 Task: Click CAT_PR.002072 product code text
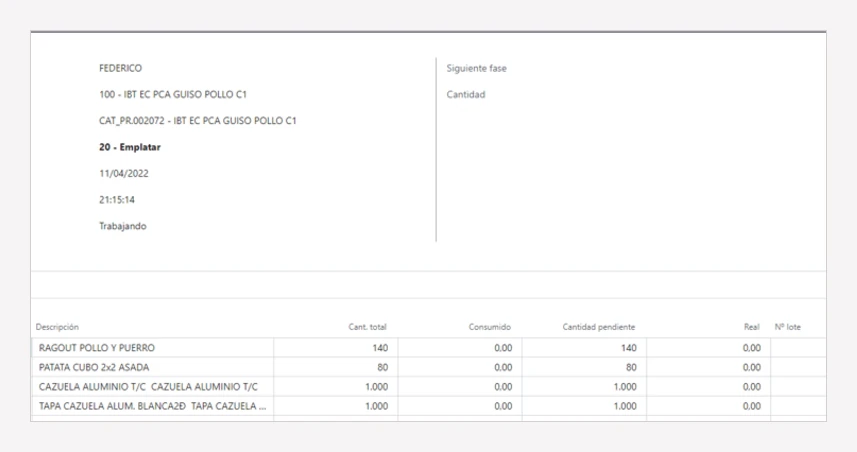(132, 121)
